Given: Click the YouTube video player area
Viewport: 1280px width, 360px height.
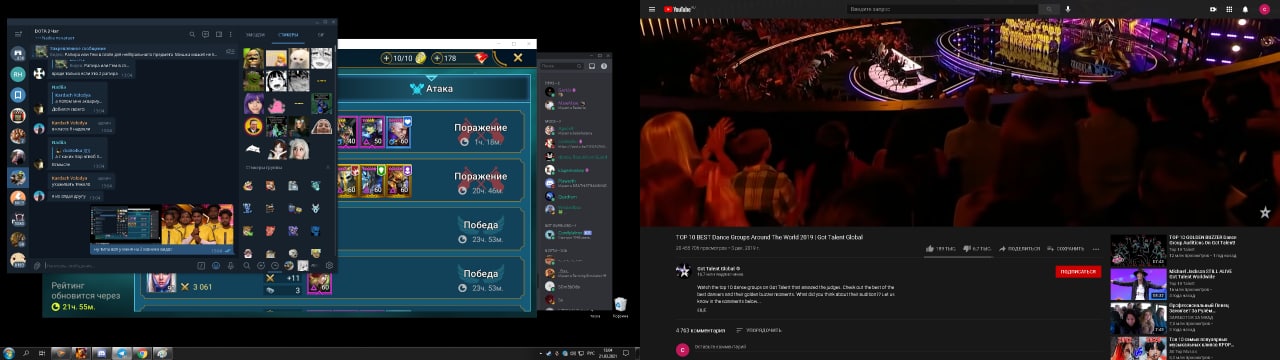Looking at the screenshot, I should pos(960,122).
